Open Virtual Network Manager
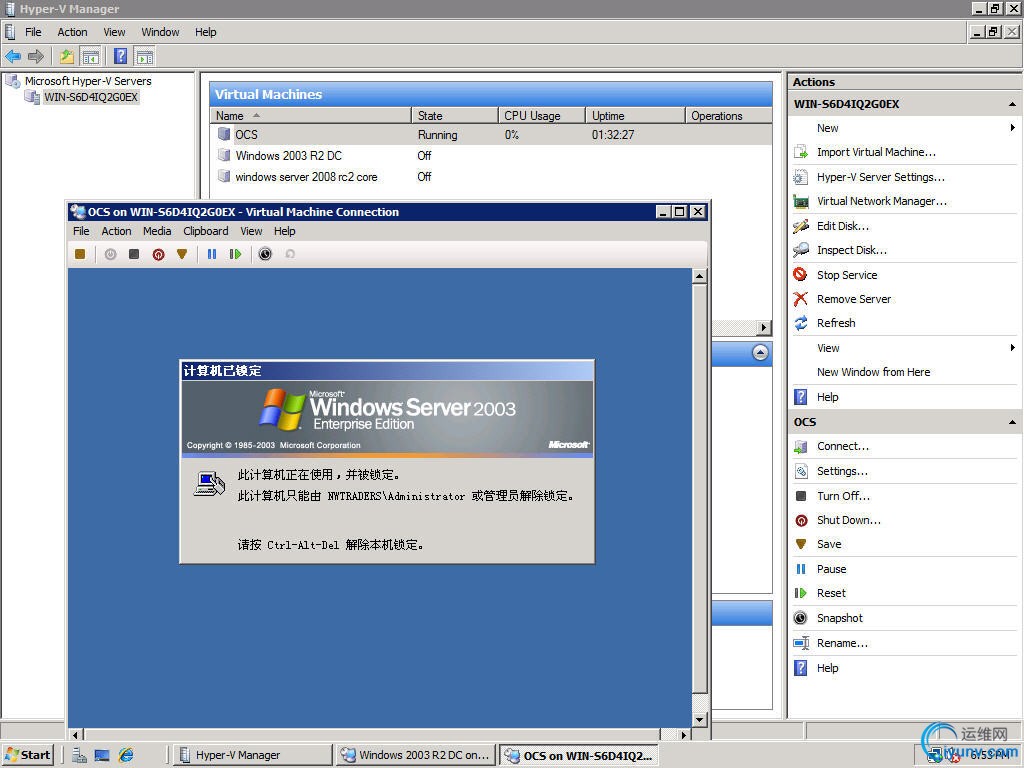Image resolution: width=1024 pixels, height=768 pixels. [882, 201]
